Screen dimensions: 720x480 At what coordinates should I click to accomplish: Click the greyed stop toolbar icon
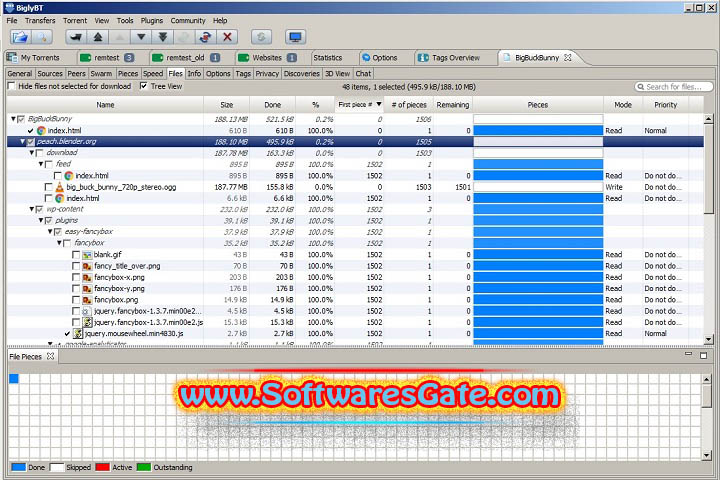[184, 37]
